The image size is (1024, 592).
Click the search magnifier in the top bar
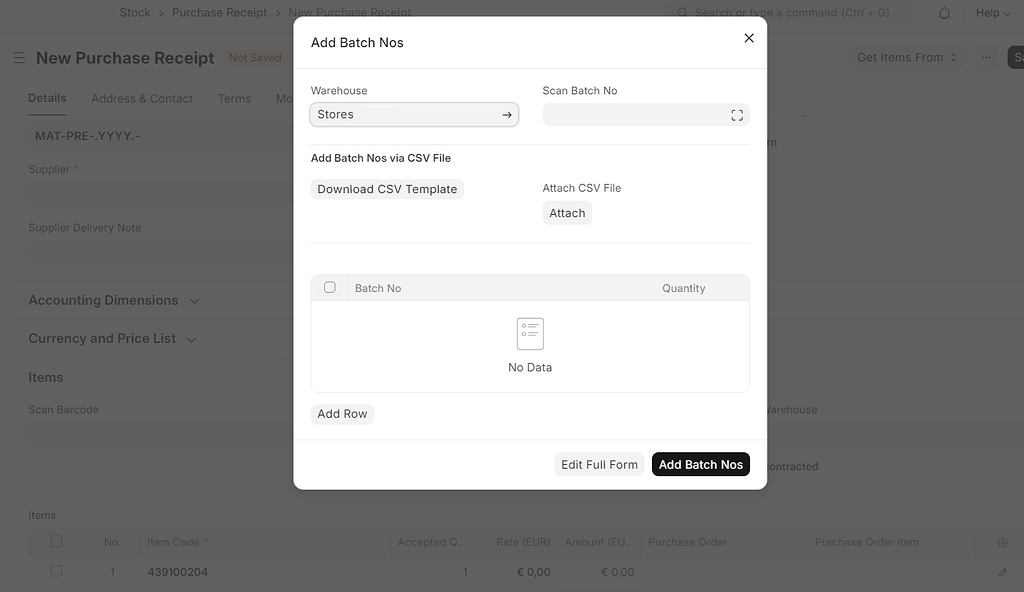[681, 12]
